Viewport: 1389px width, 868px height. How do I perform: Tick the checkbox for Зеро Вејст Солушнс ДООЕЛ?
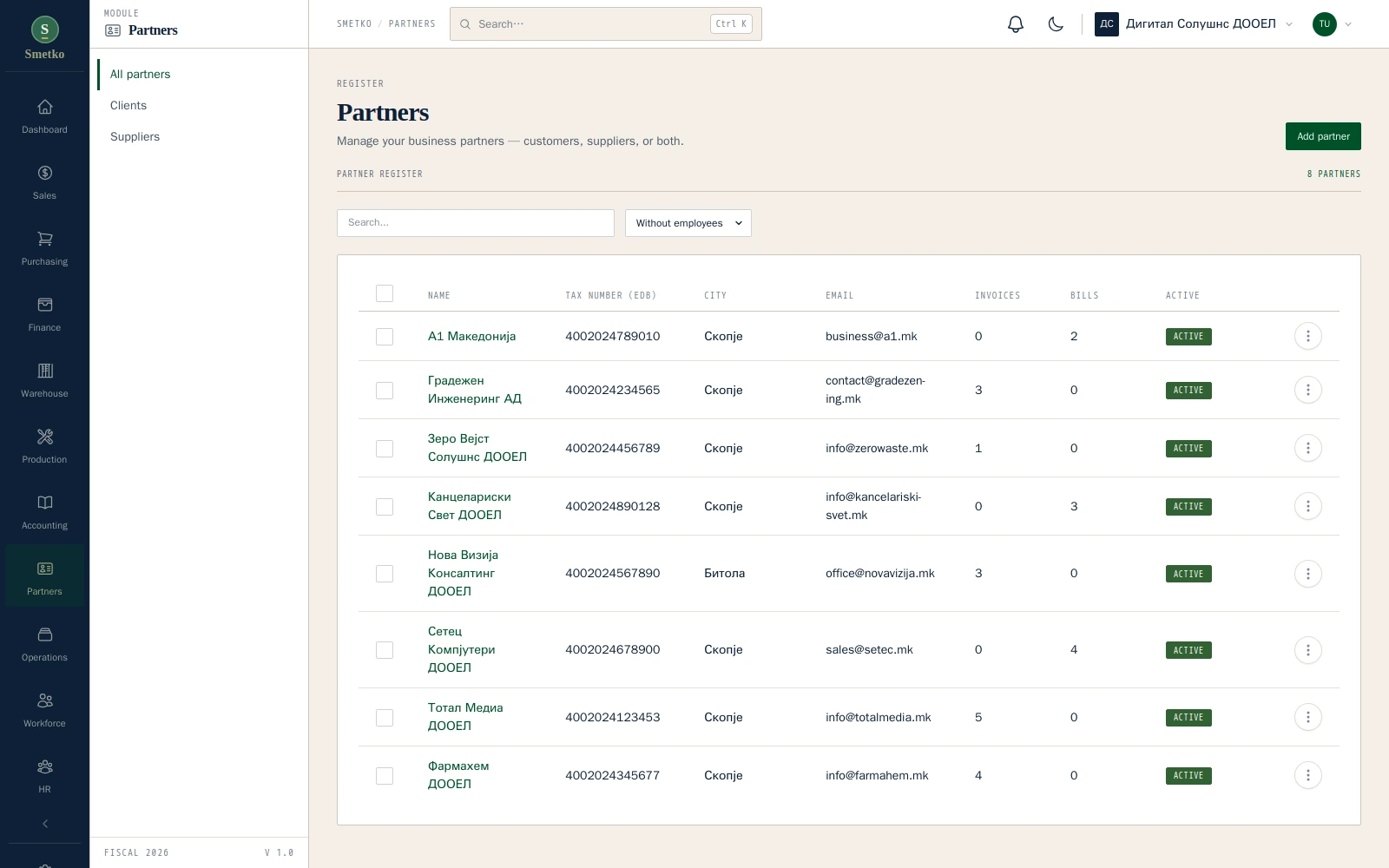click(x=385, y=449)
